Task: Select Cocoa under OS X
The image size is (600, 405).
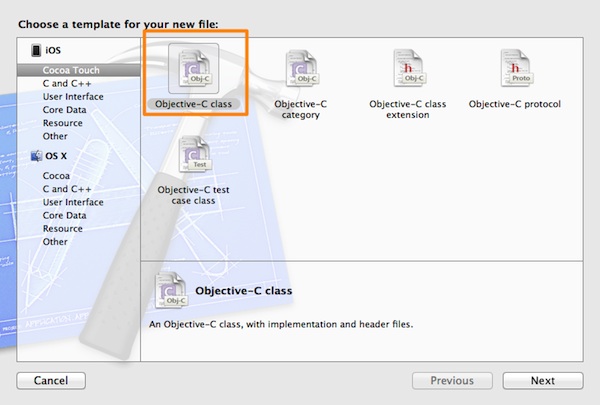Action: [x=57, y=176]
